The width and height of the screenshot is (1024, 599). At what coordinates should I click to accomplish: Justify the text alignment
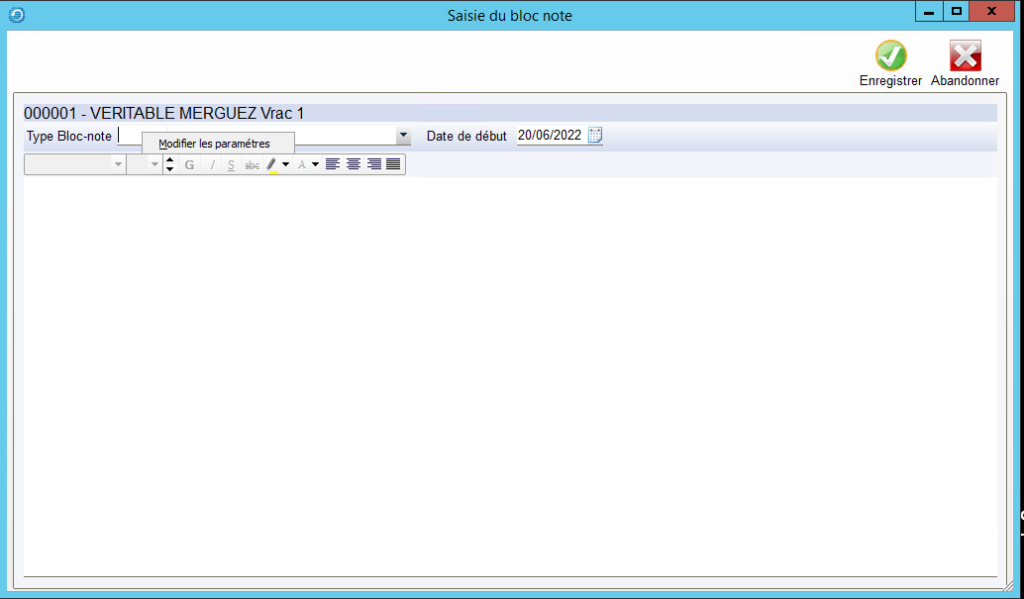(x=394, y=164)
